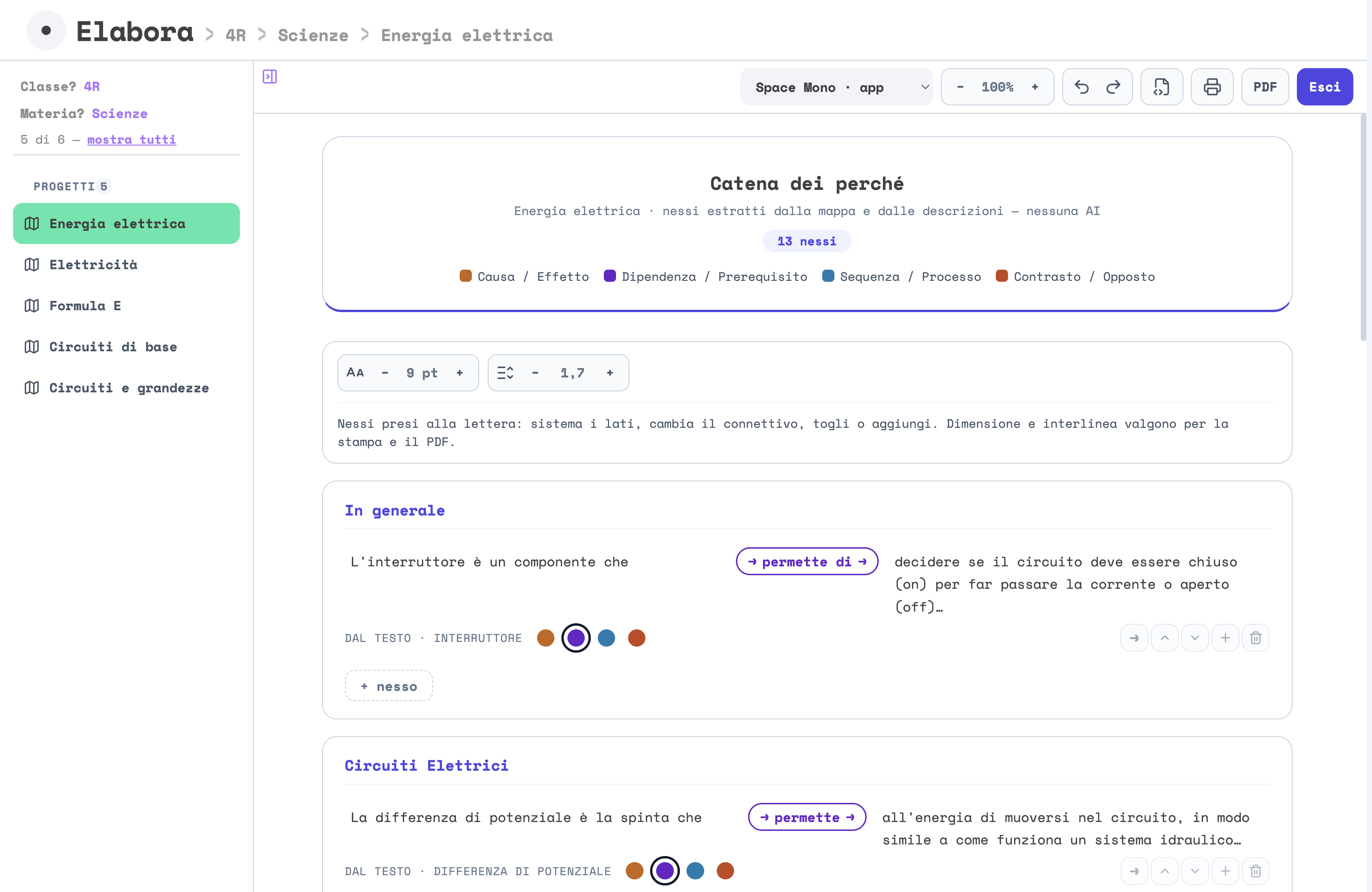Click the printer icon
This screenshot has width=1372, height=892.
tap(1212, 87)
